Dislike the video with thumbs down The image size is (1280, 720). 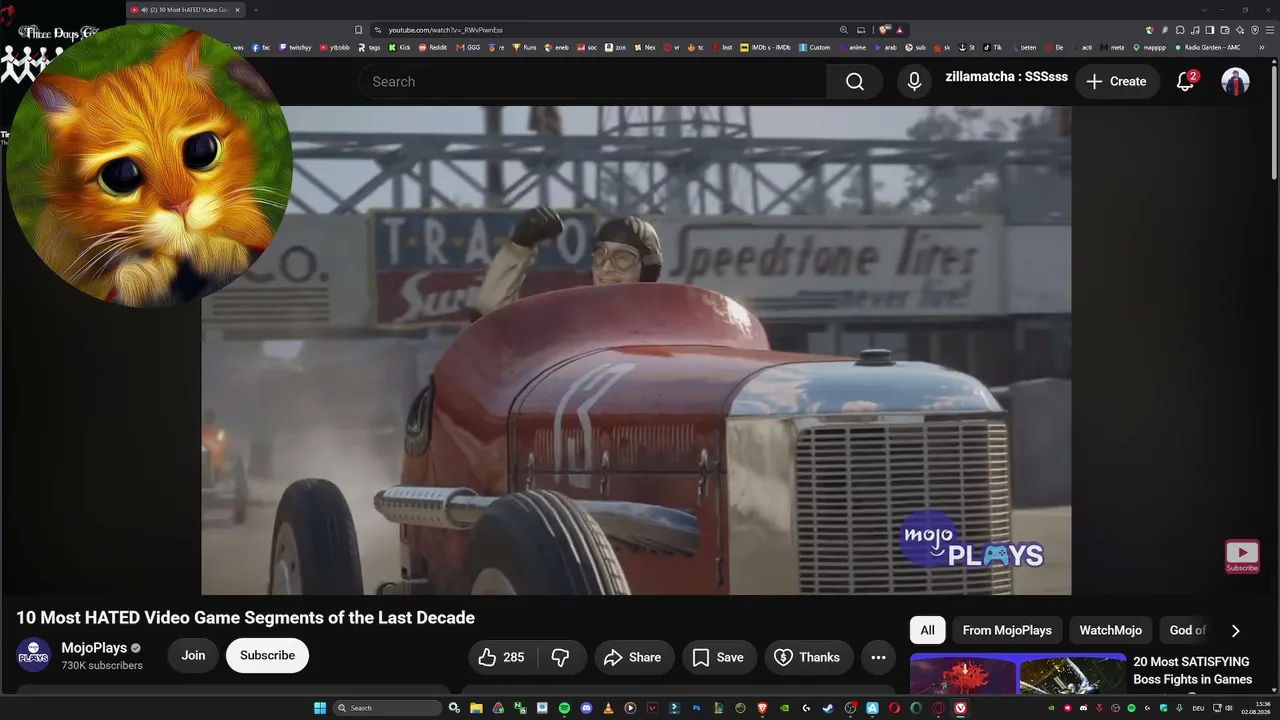(561, 657)
